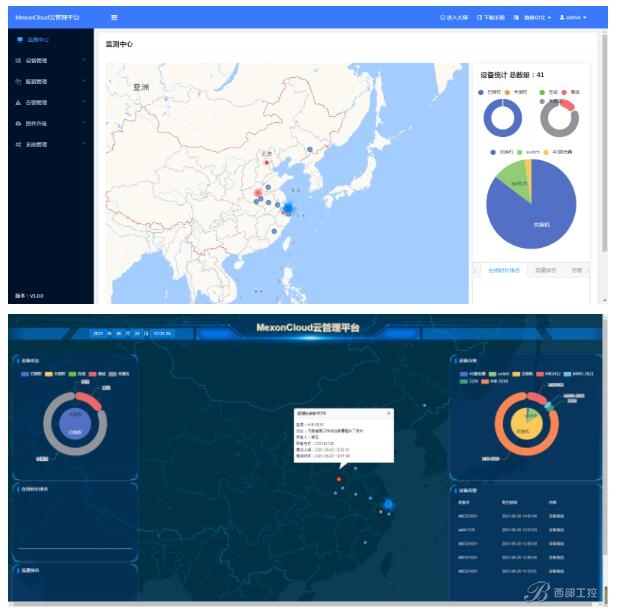Toggle the green 在线 legend dot
Viewport: 624px width, 615px height.
[x=542, y=92]
